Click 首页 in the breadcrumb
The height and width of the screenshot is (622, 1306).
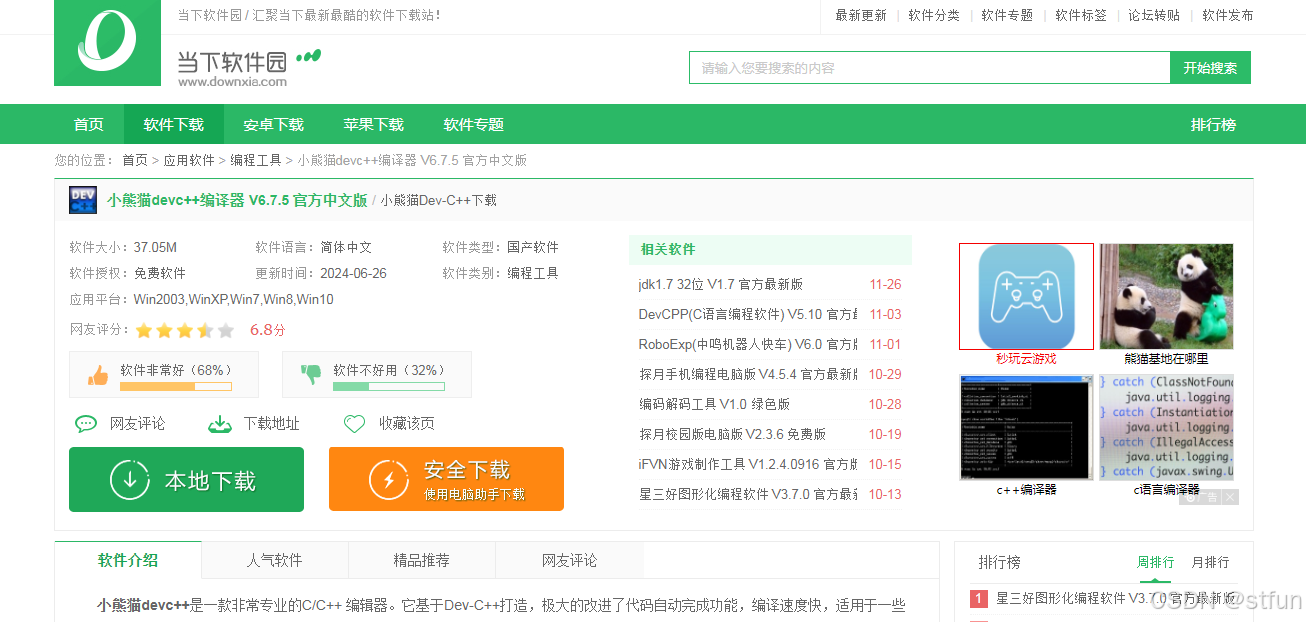tap(135, 160)
